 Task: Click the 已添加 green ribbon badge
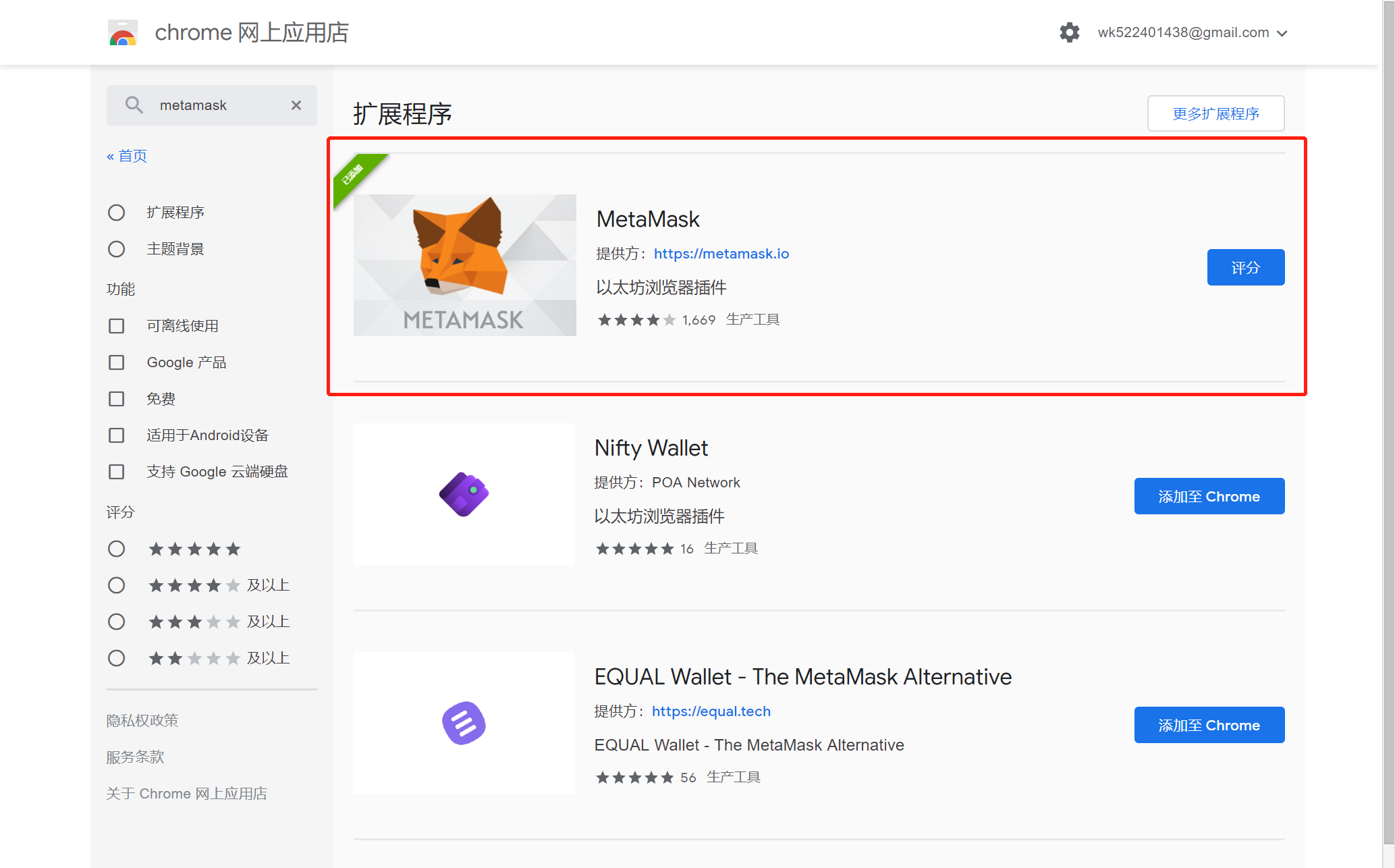(355, 175)
